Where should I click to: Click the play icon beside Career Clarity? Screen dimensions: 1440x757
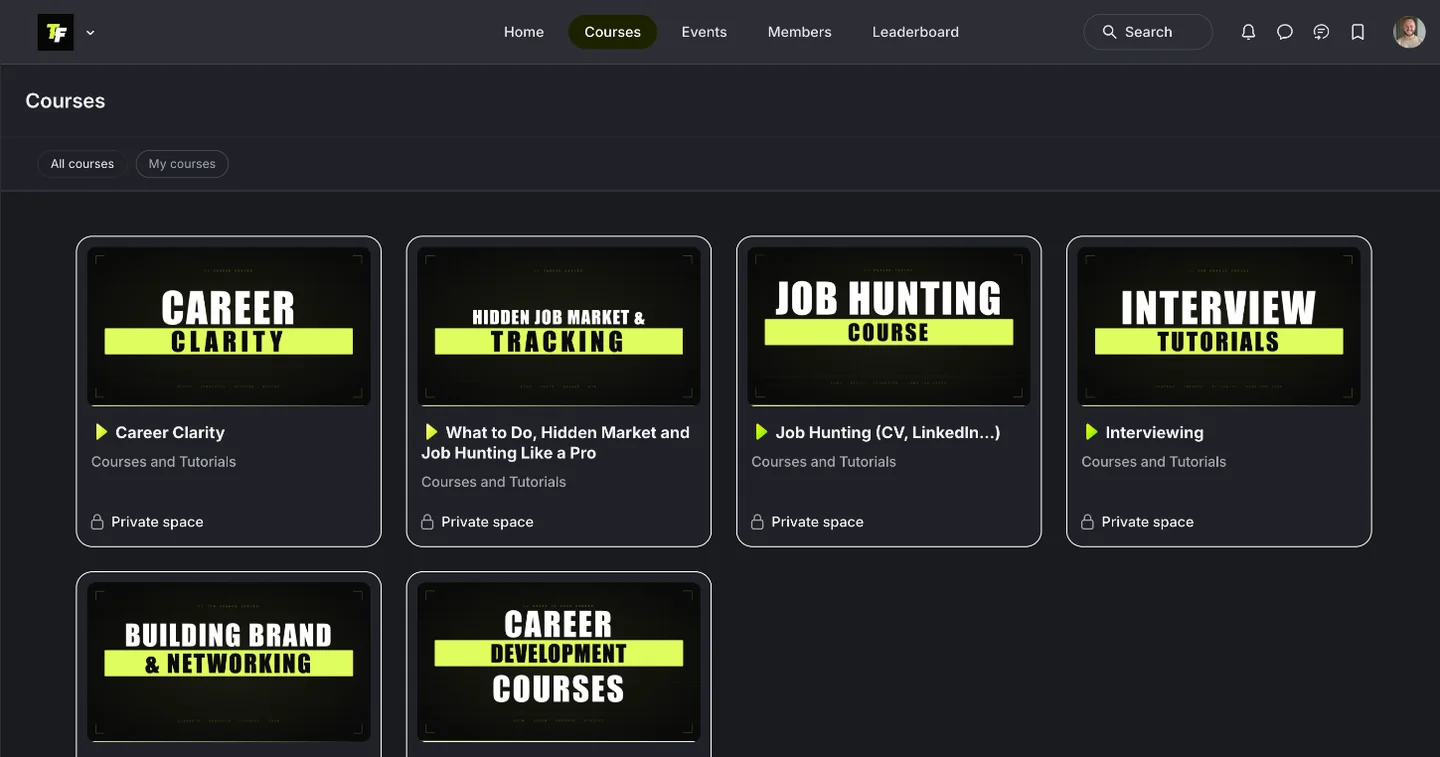(101, 432)
